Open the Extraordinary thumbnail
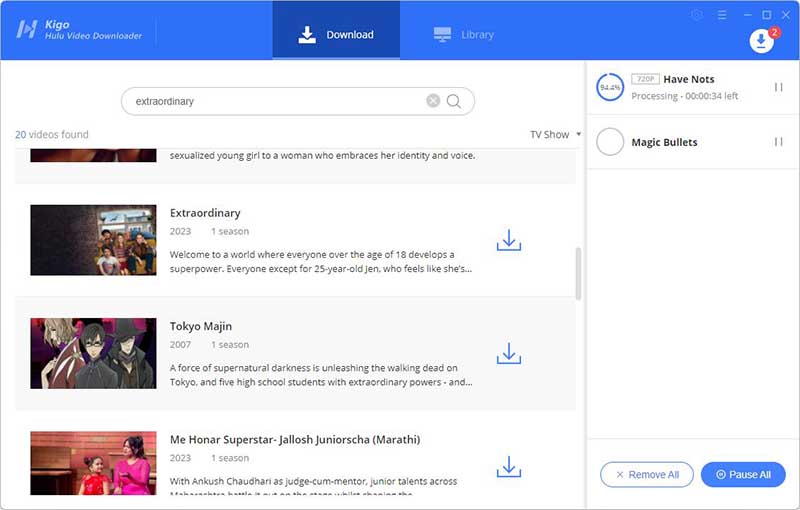 click(93, 240)
